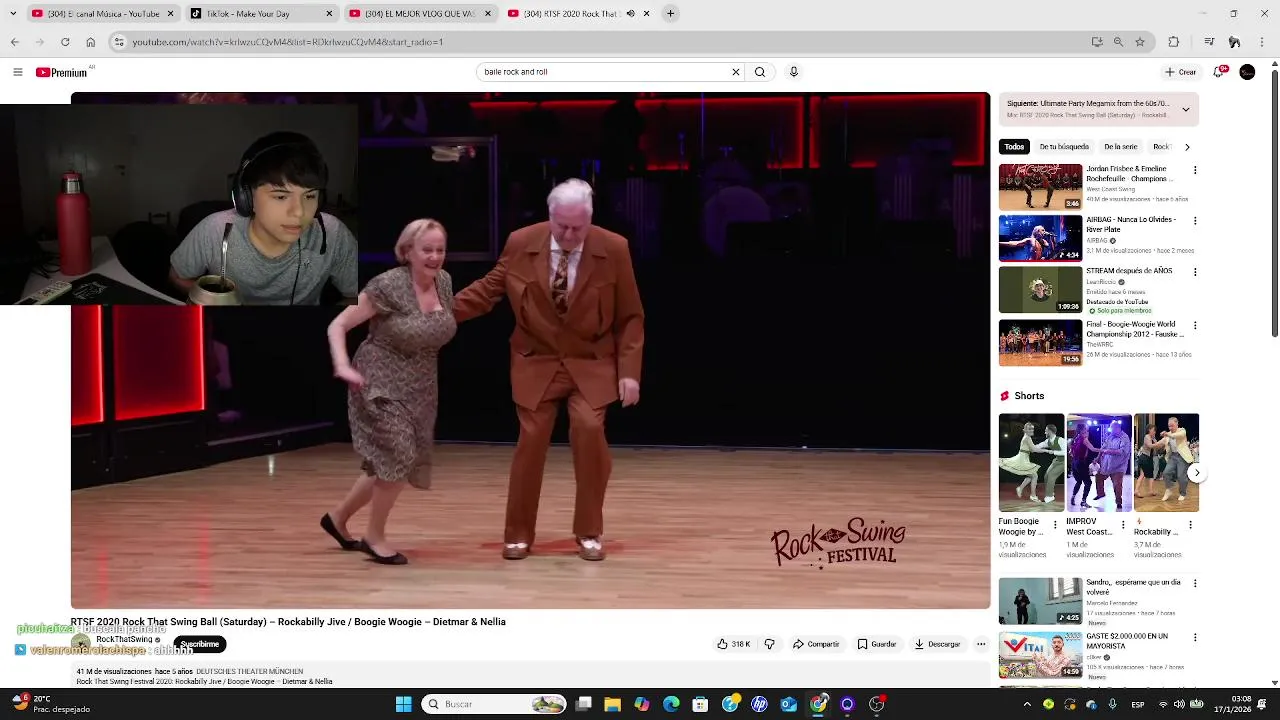
Task: Open options for Jordan Frisbee video
Action: (1195, 170)
